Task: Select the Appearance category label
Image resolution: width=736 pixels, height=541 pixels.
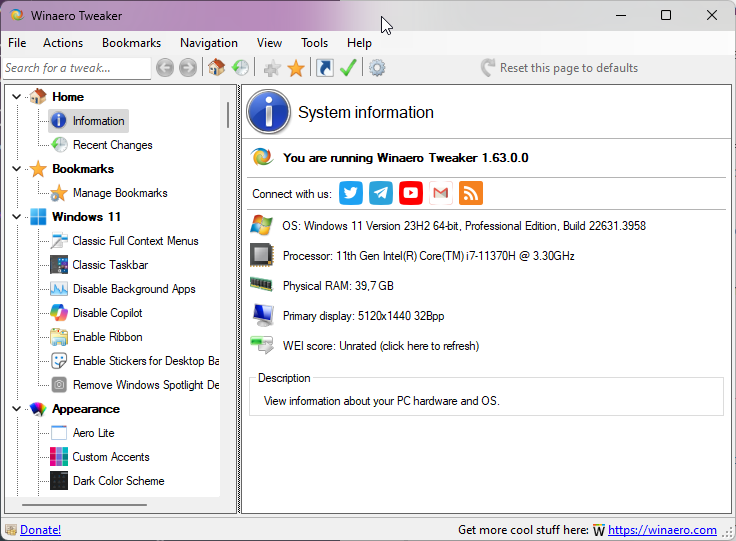Action: click(x=86, y=409)
